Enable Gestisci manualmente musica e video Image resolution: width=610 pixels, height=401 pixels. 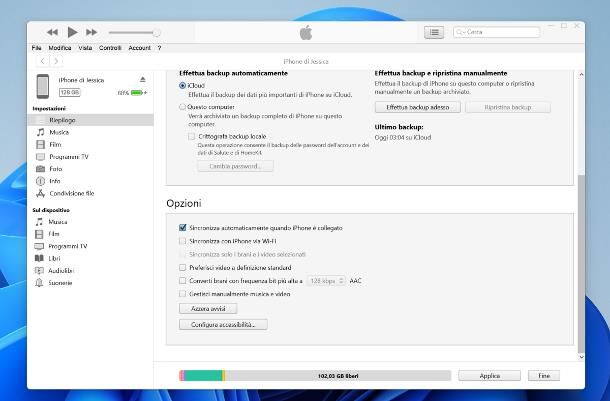182,294
